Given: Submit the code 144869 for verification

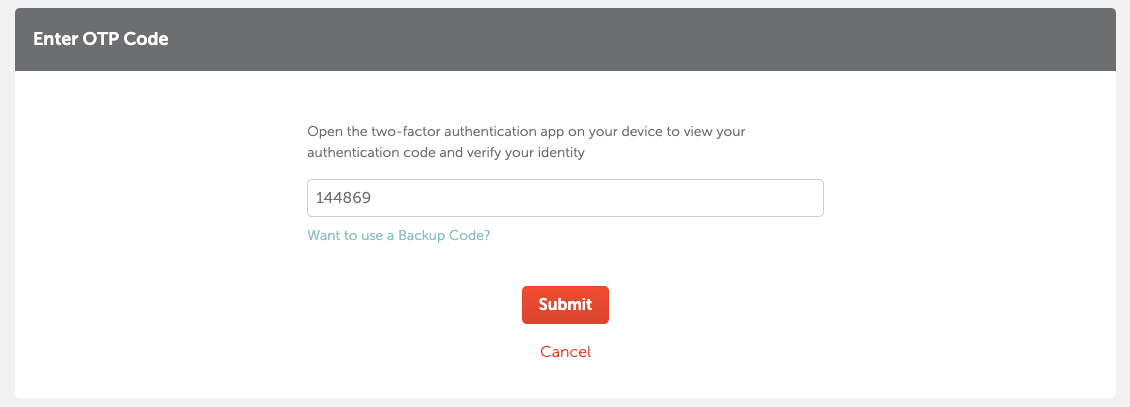Looking at the screenshot, I should pyautogui.click(x=565, y=305).
